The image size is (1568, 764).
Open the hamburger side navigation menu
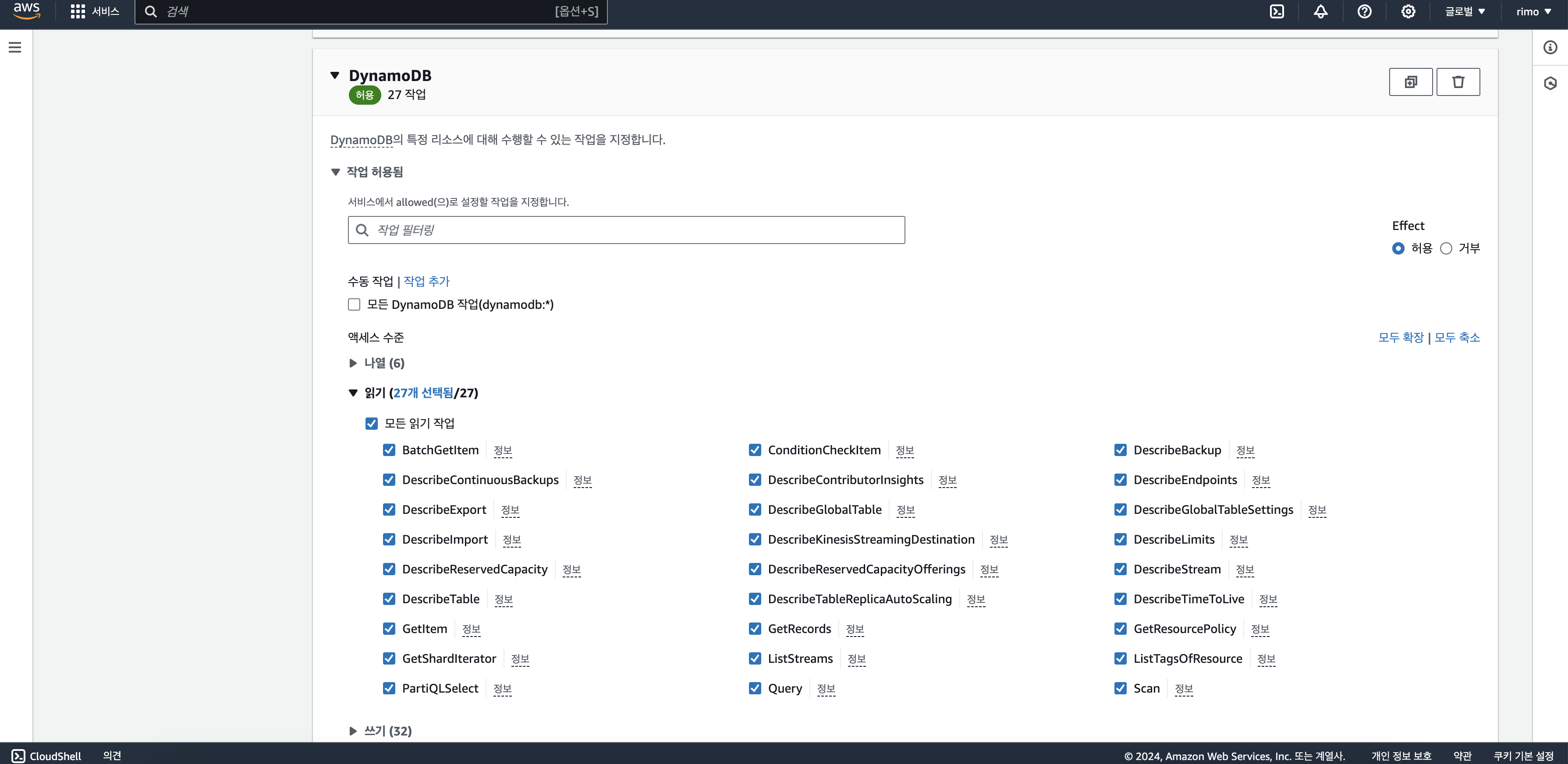pyautogui.click(x=15, y=47)
